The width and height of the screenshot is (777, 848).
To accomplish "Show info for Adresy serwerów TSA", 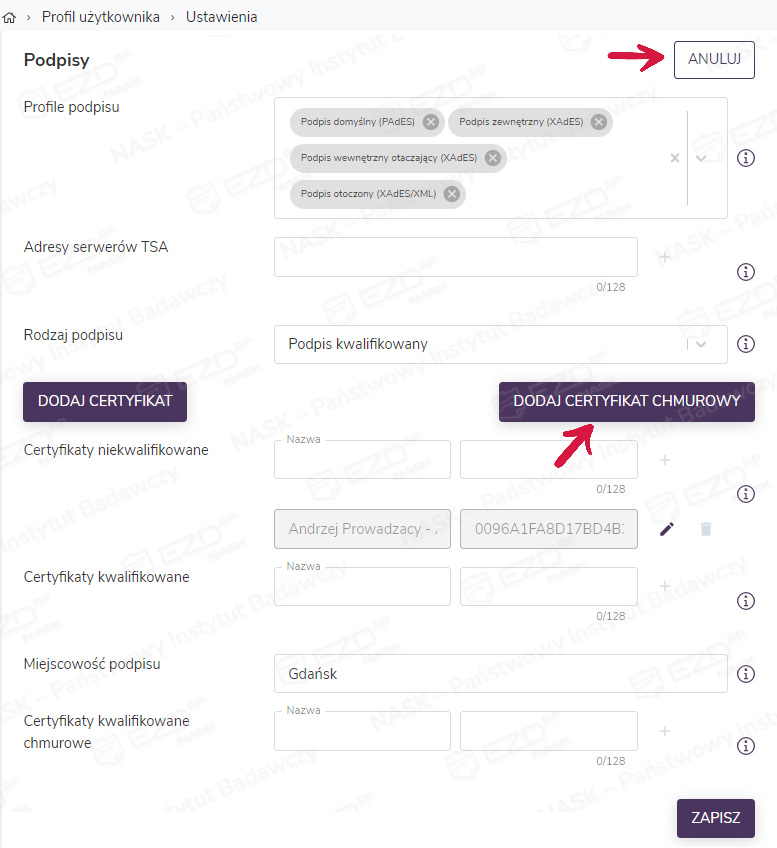I will (745, 272).
